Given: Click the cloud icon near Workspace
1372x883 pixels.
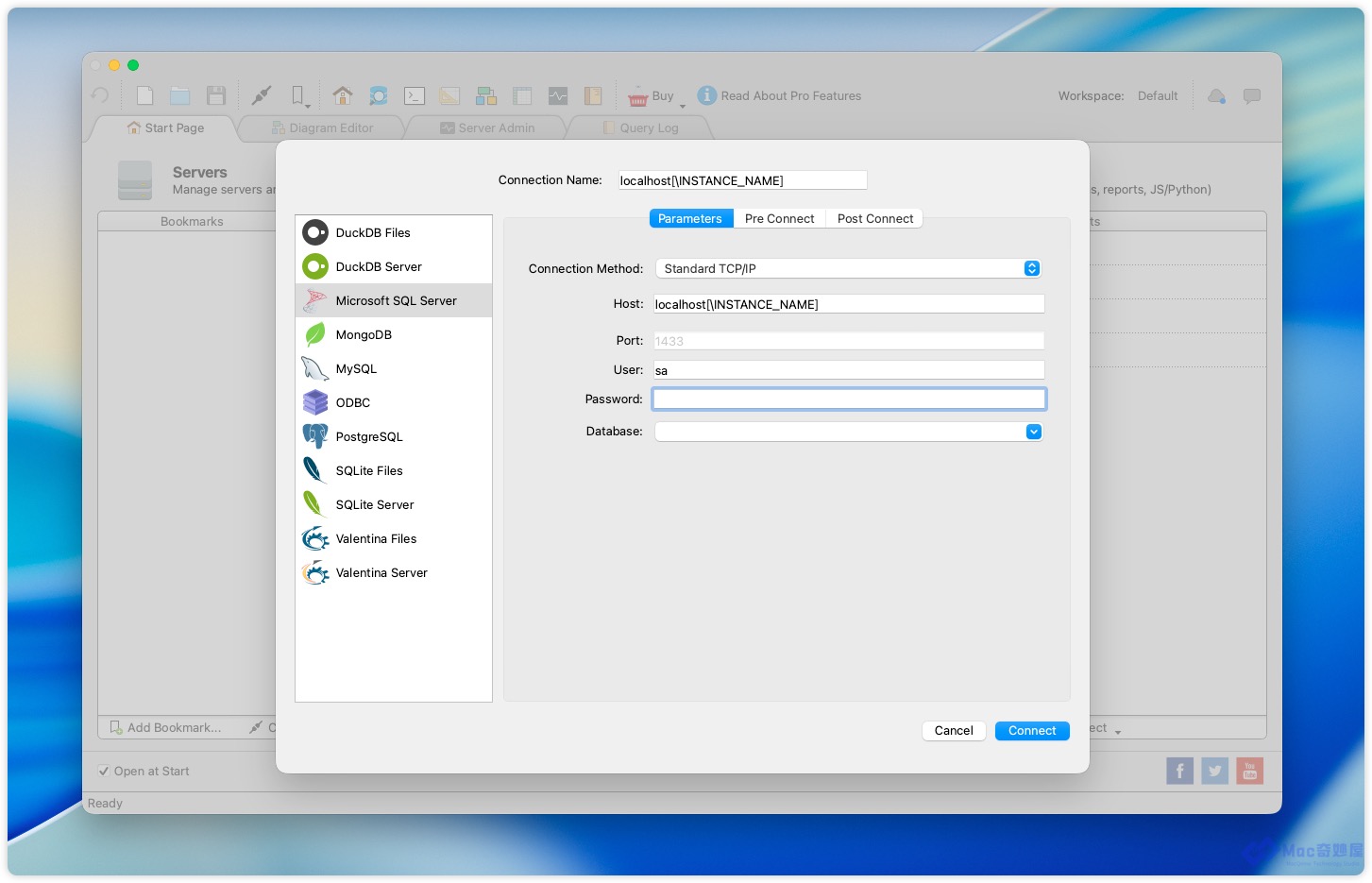Looking at the screenshot, I should click(x=1217, y=95).
